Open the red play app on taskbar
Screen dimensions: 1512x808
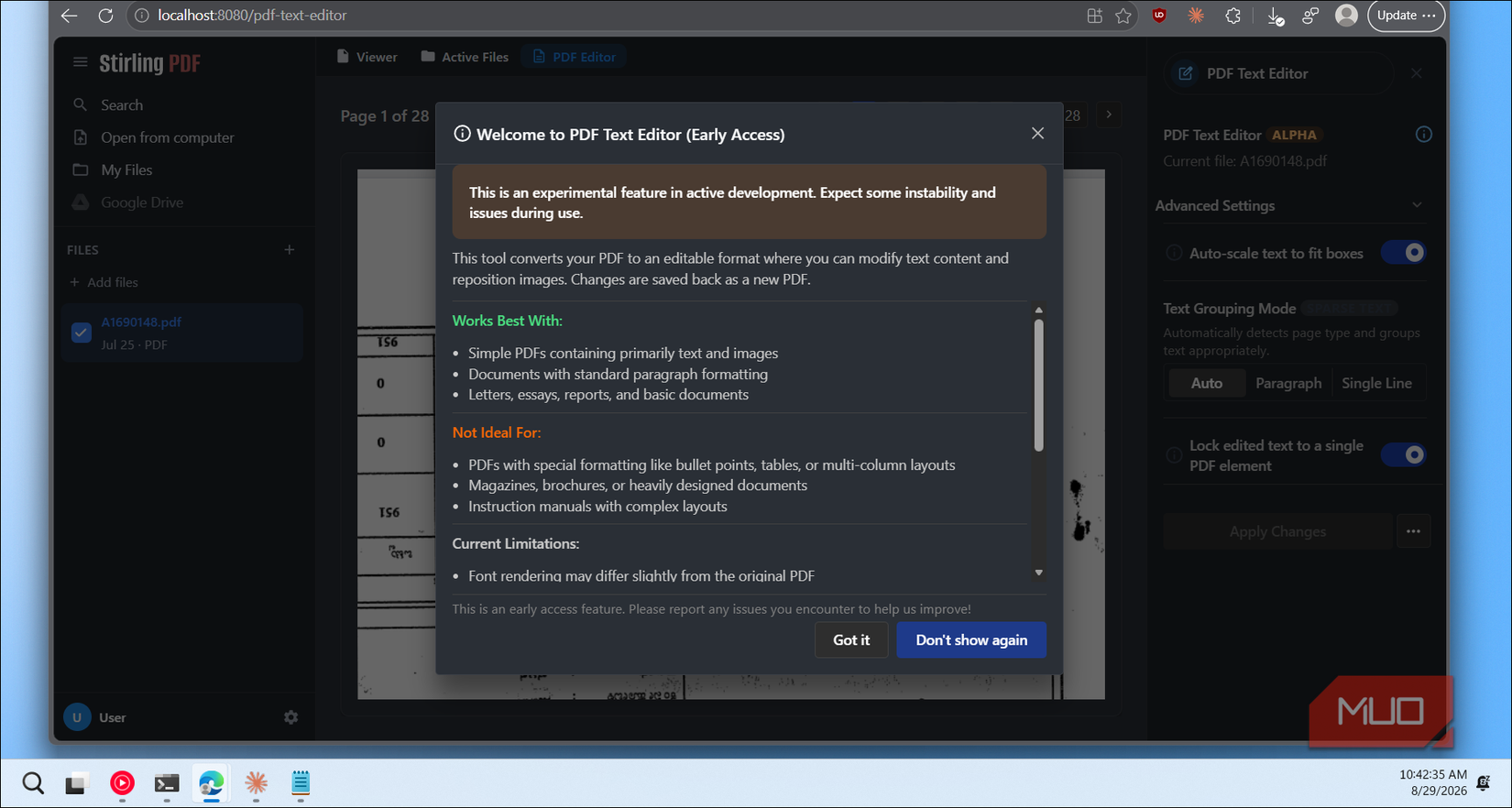122,783
